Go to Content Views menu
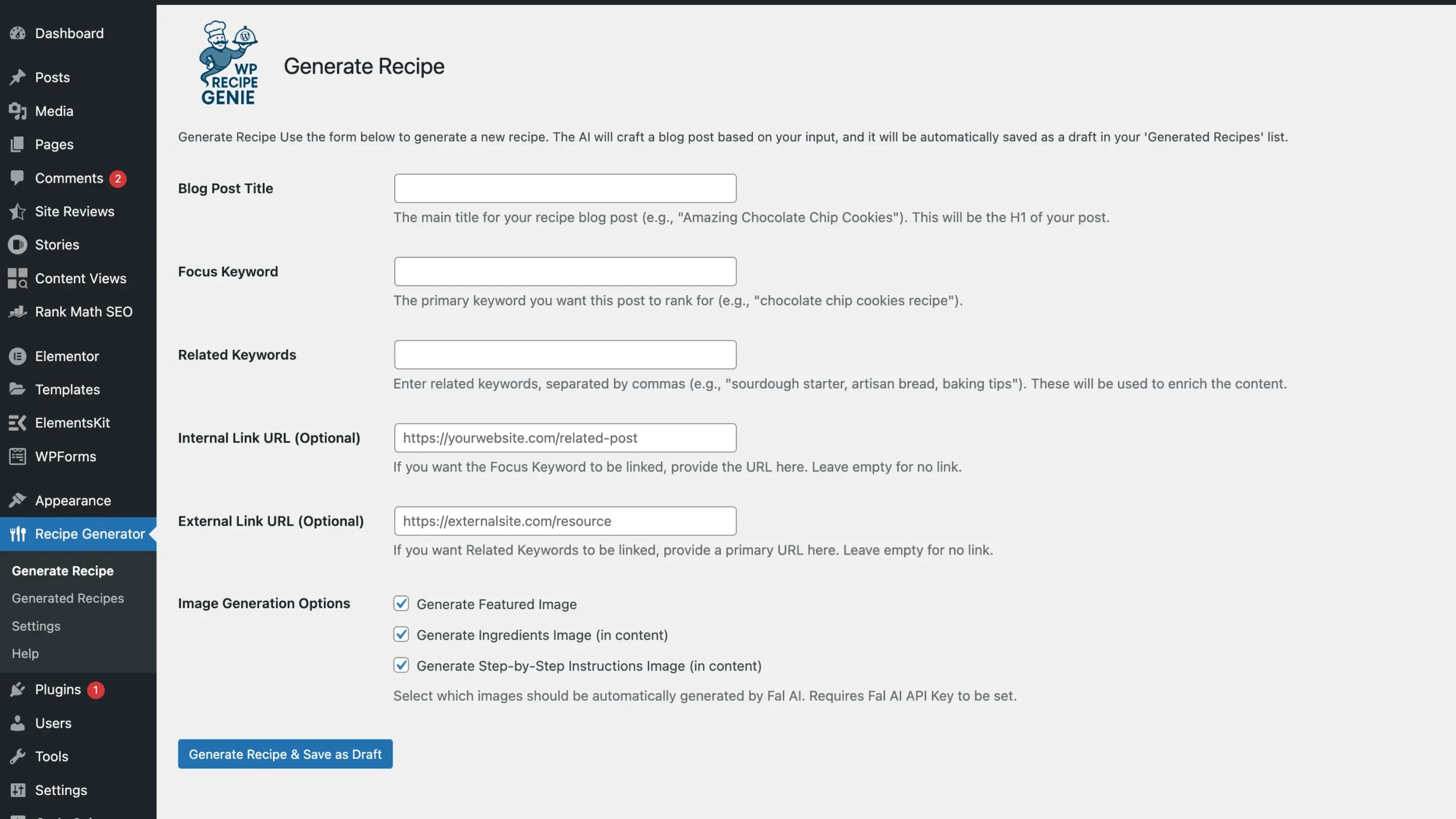 coord(78,278)
